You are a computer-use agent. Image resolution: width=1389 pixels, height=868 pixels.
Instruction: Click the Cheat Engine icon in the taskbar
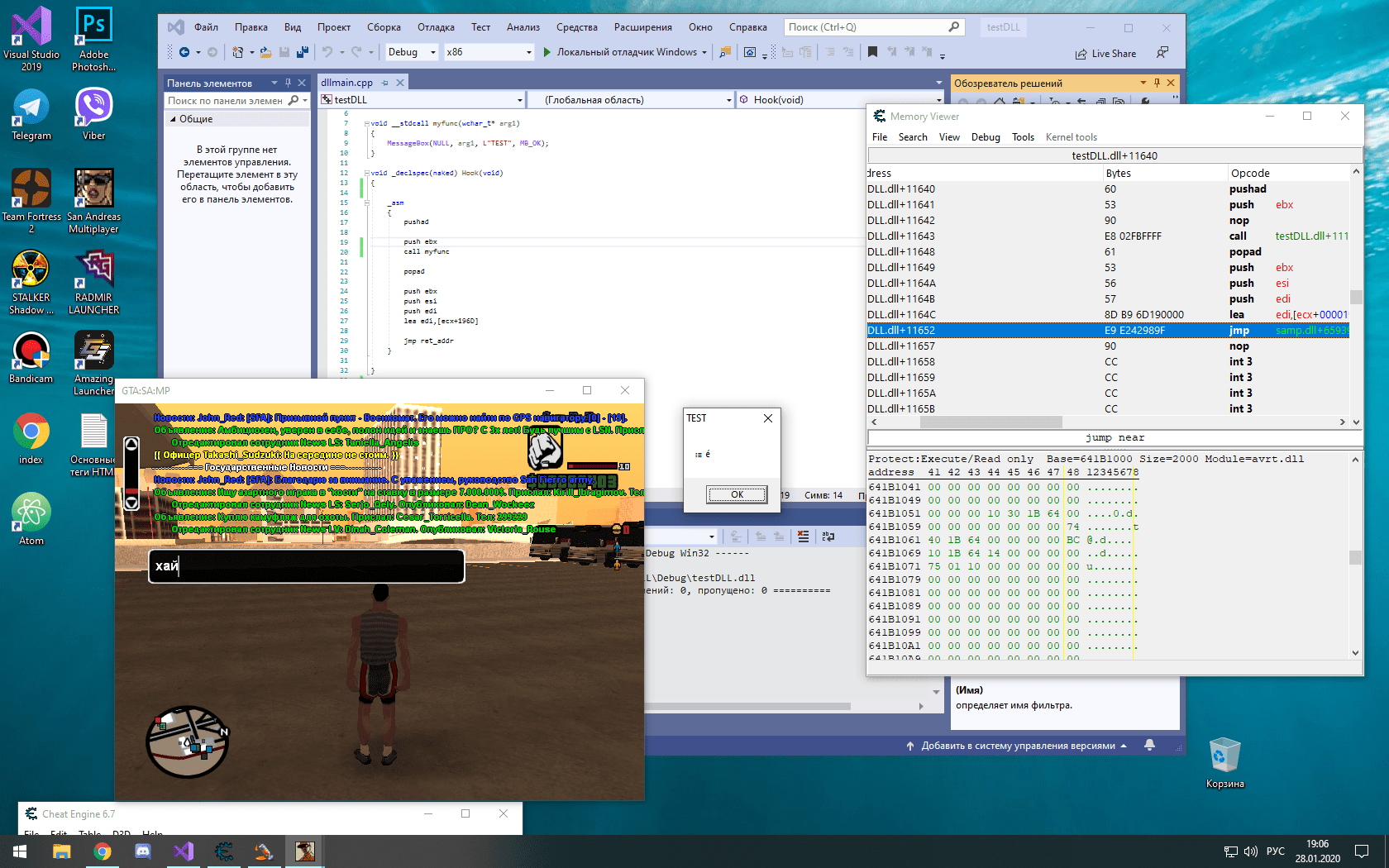tap(224, 851)
